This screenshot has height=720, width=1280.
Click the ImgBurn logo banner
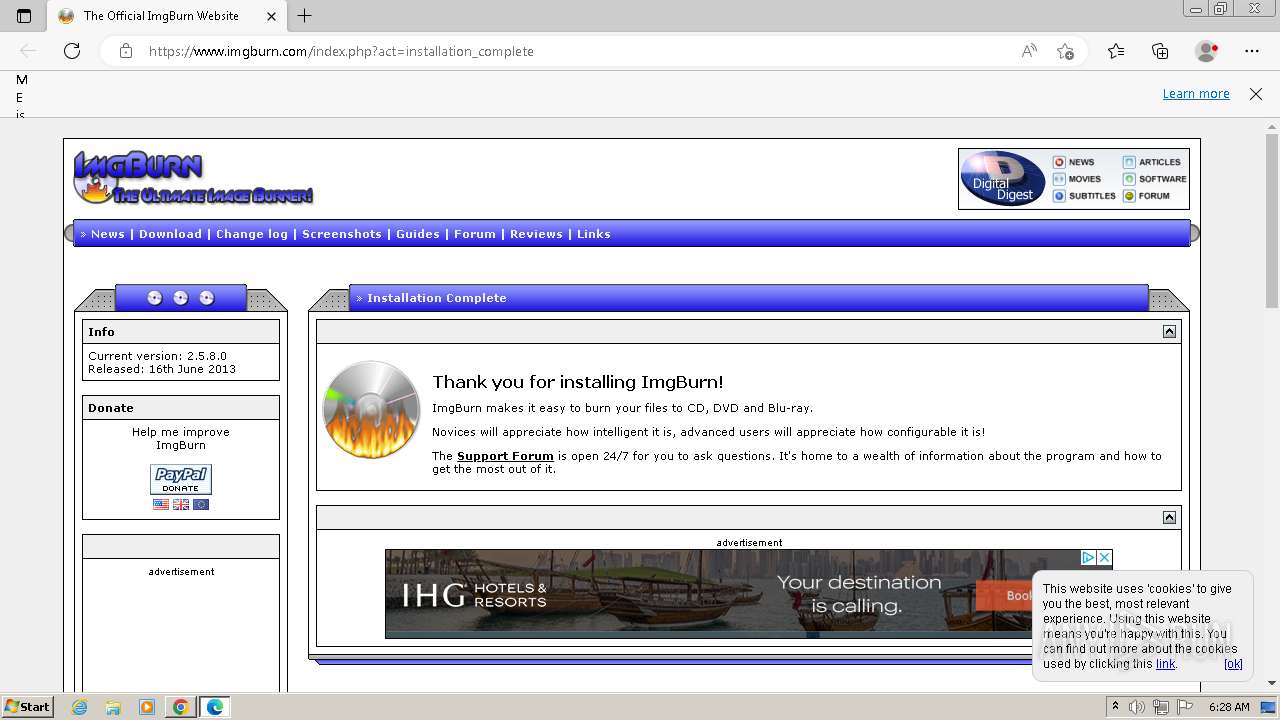[x=193, y=178]
